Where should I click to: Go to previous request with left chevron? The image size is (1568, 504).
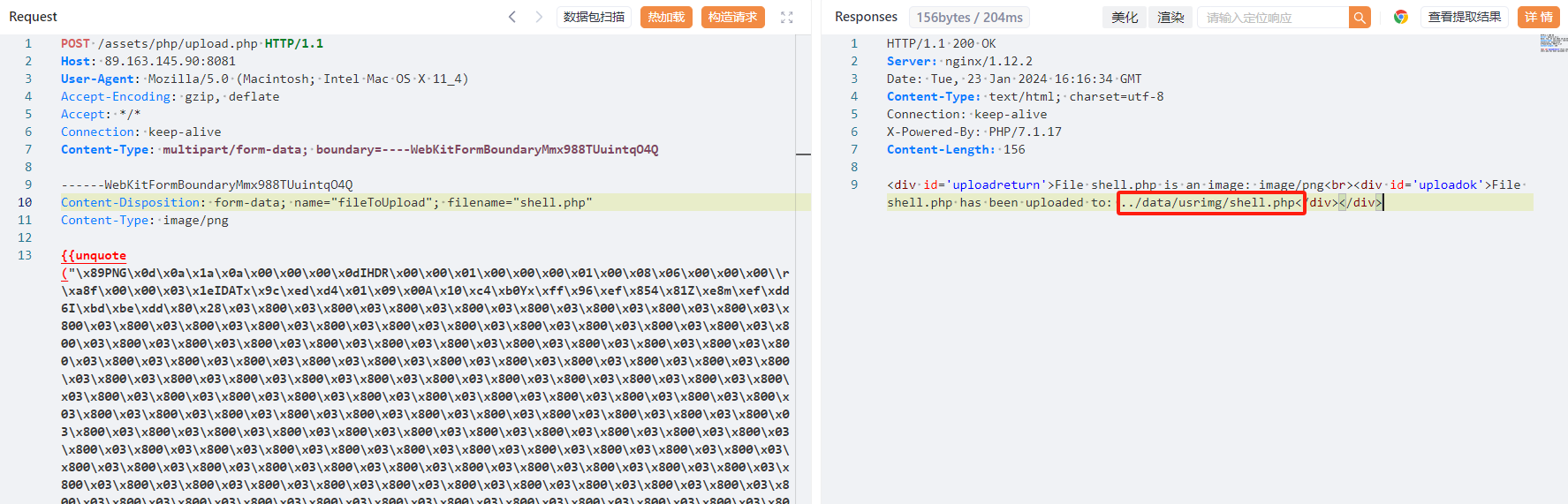[511, 17]
